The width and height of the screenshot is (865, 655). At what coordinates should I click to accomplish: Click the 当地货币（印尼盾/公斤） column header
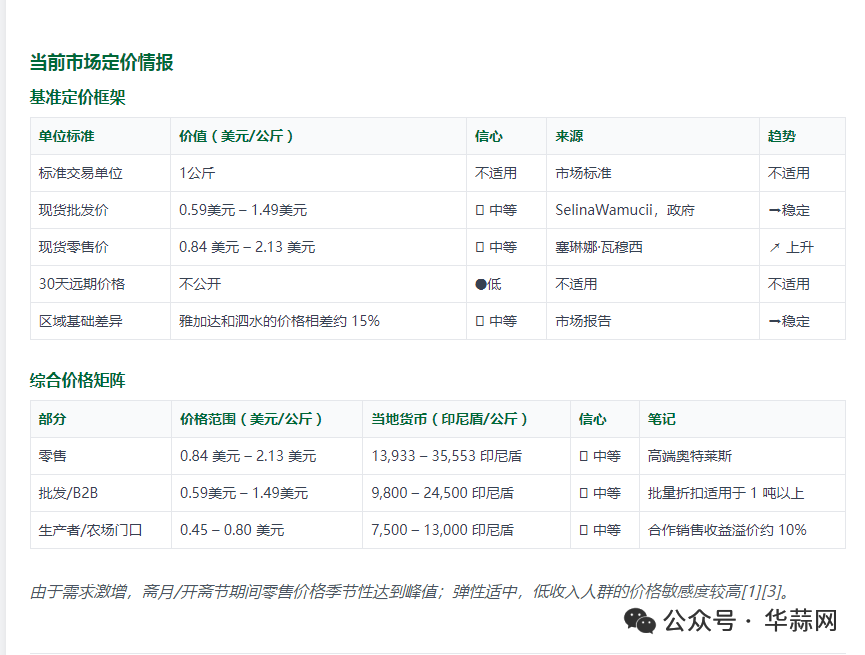(x=450, y=419)
